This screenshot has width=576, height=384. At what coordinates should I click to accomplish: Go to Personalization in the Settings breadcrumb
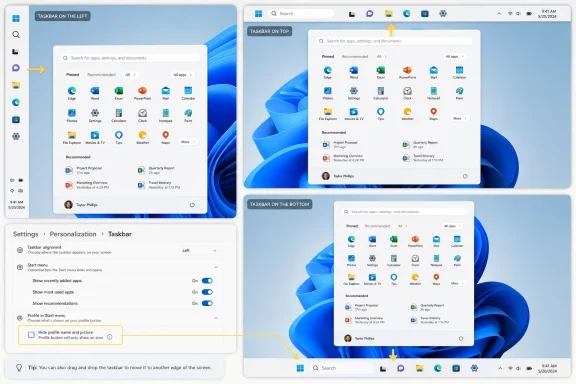73,234
